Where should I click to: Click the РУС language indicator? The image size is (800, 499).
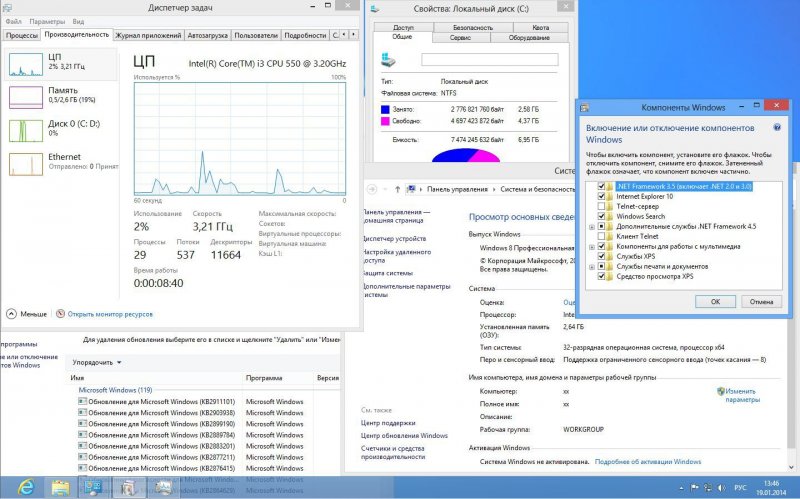[740, 488]
